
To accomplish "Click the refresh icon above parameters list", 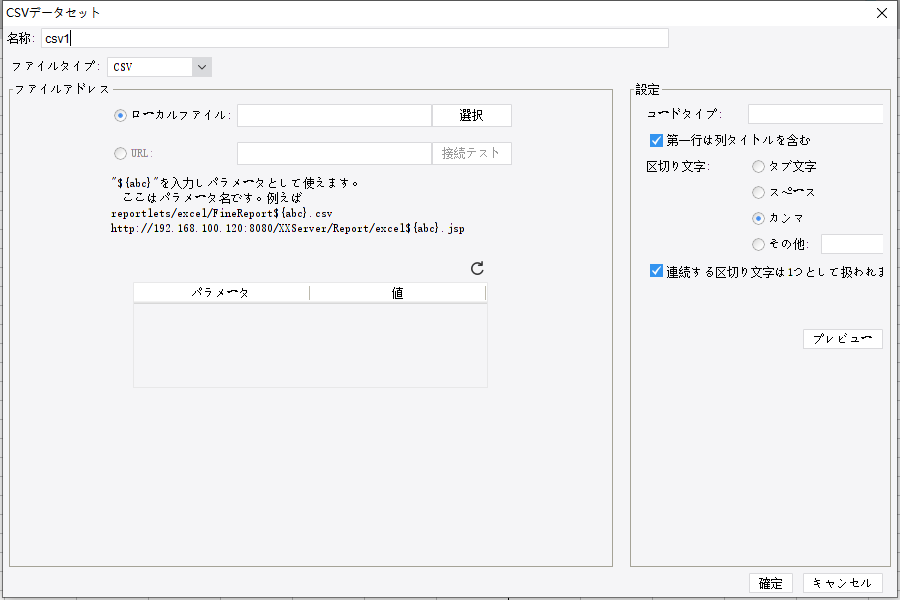I will [x=478, y=268].
